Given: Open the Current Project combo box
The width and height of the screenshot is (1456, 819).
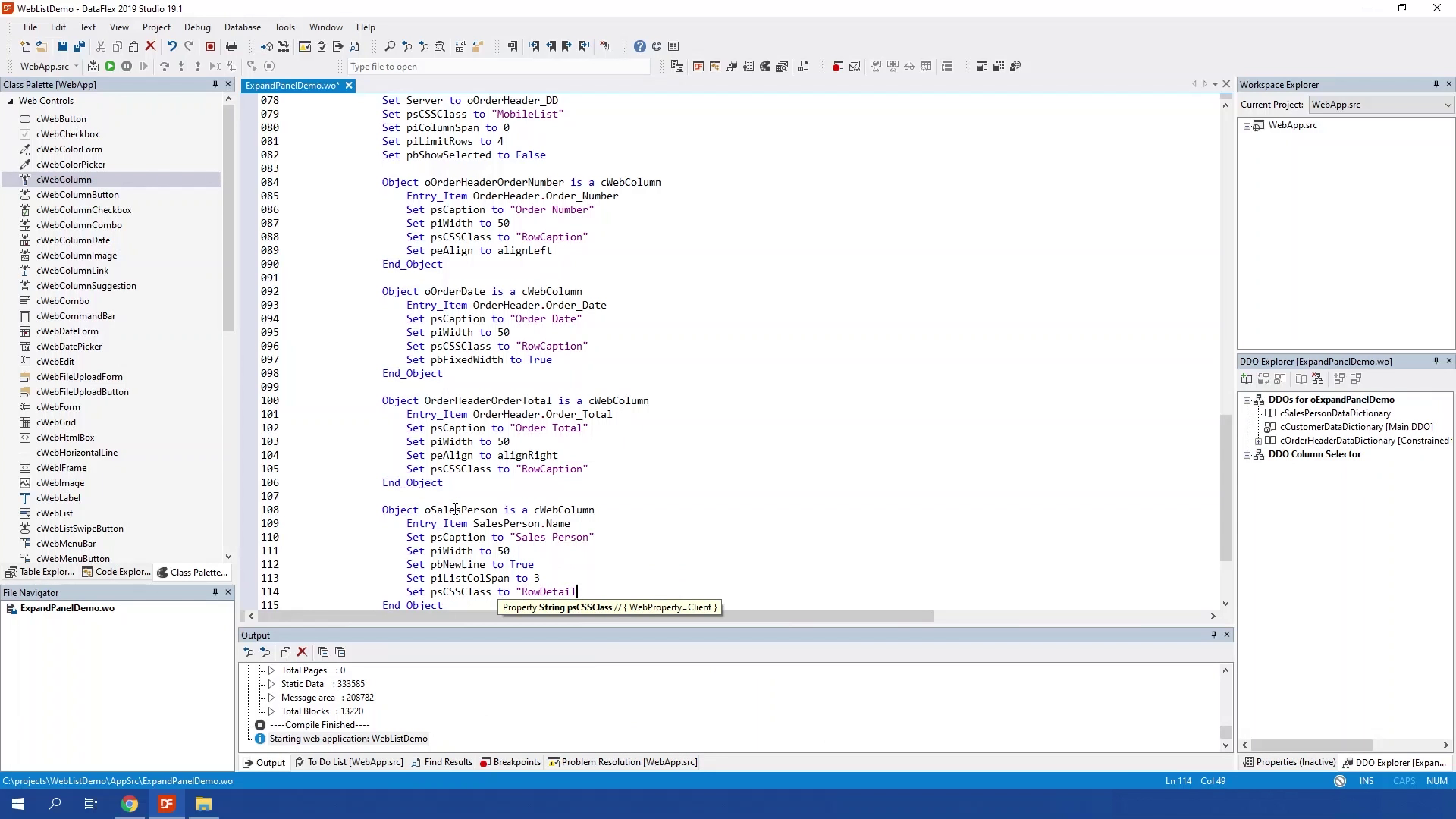Looking at the screenshot, I should (x=1380, y=105).
